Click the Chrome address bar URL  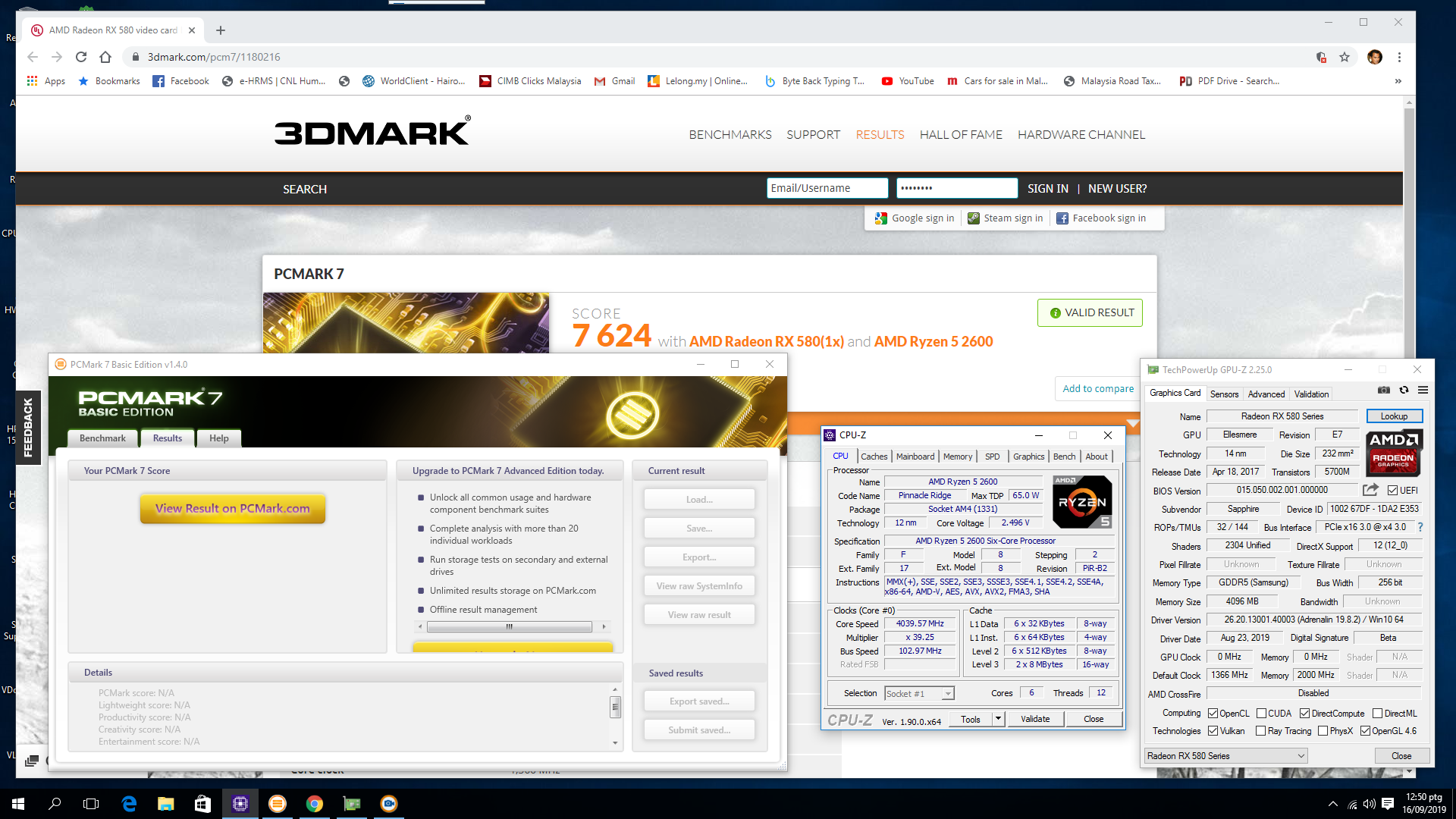click(214, 57)
